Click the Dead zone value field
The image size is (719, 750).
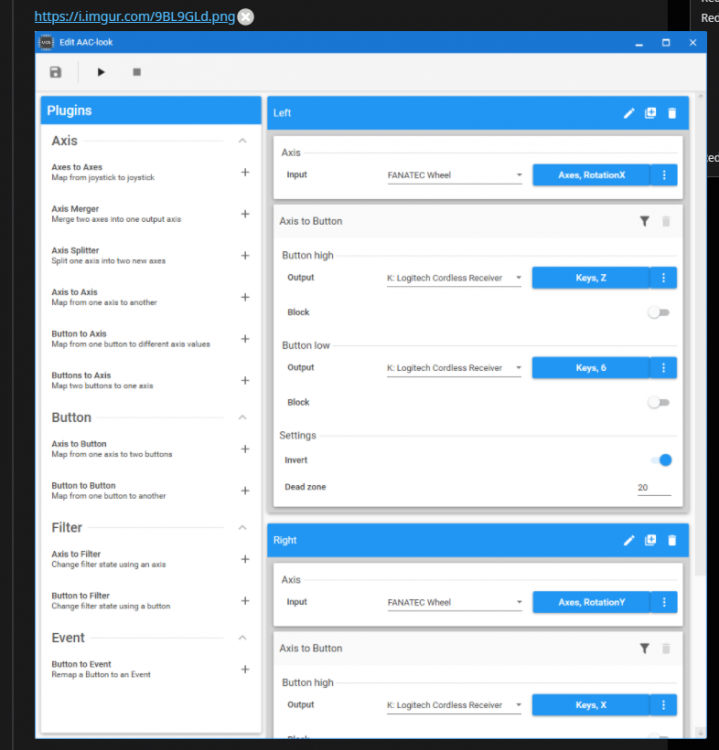(654, 488)
